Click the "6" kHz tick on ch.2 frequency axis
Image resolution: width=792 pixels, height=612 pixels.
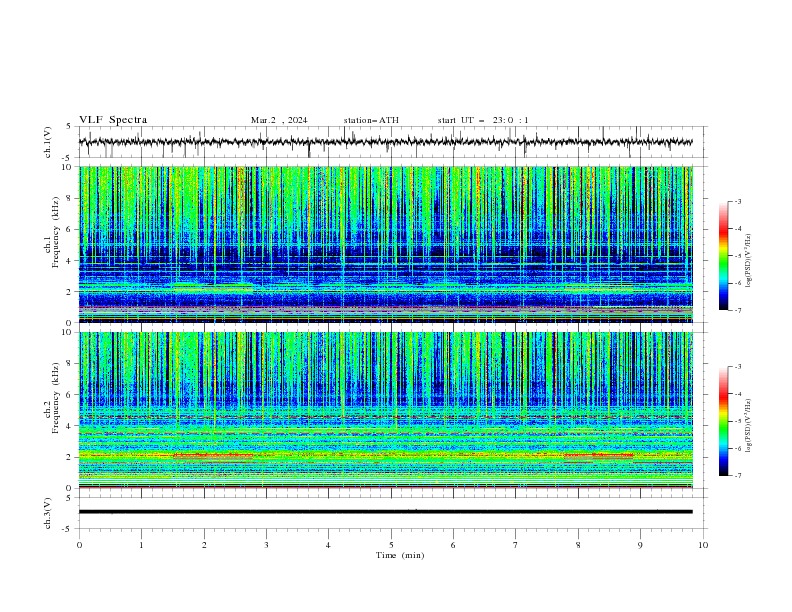(x=70, y=395)
